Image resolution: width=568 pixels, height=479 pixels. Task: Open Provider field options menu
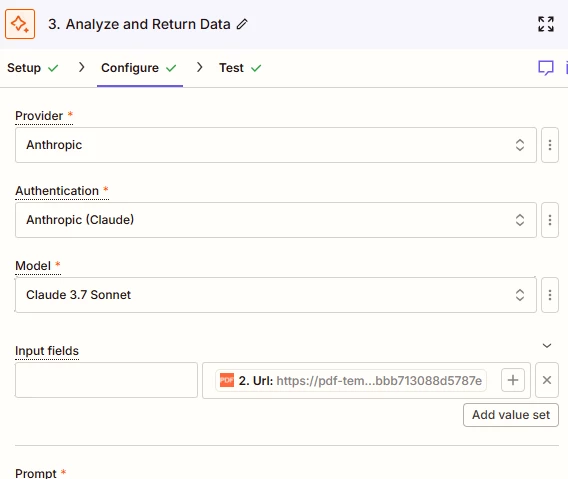click(x=550, y=145)
